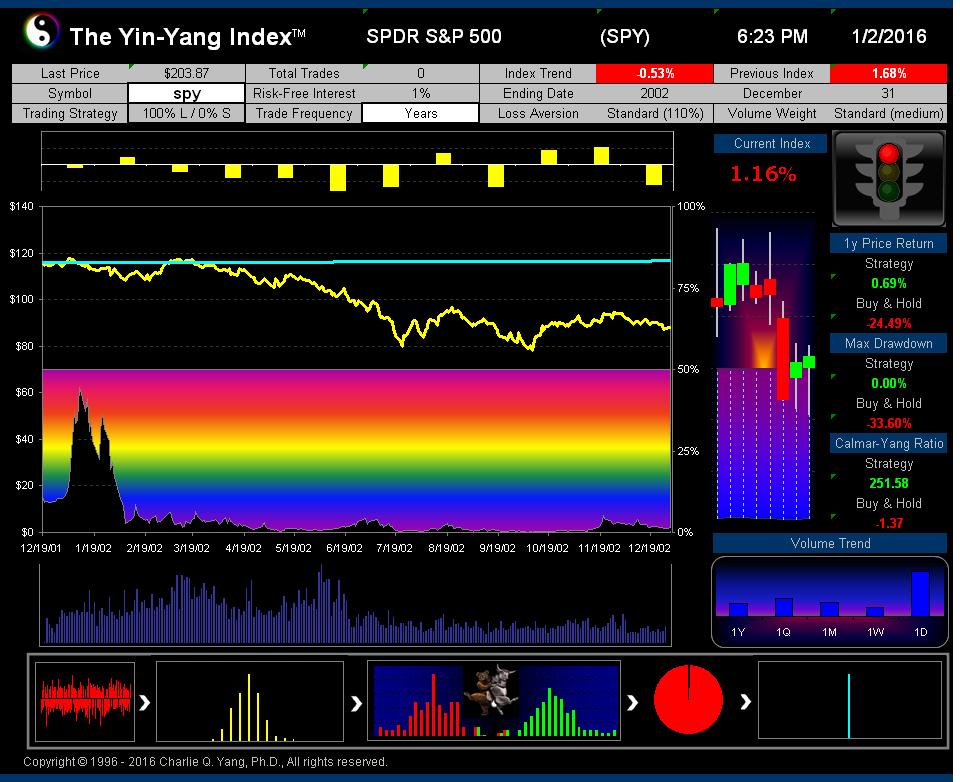Open the red price fluctuation thumbnail chart
This screenshot has width=960, height=782.
click(84, 701)
